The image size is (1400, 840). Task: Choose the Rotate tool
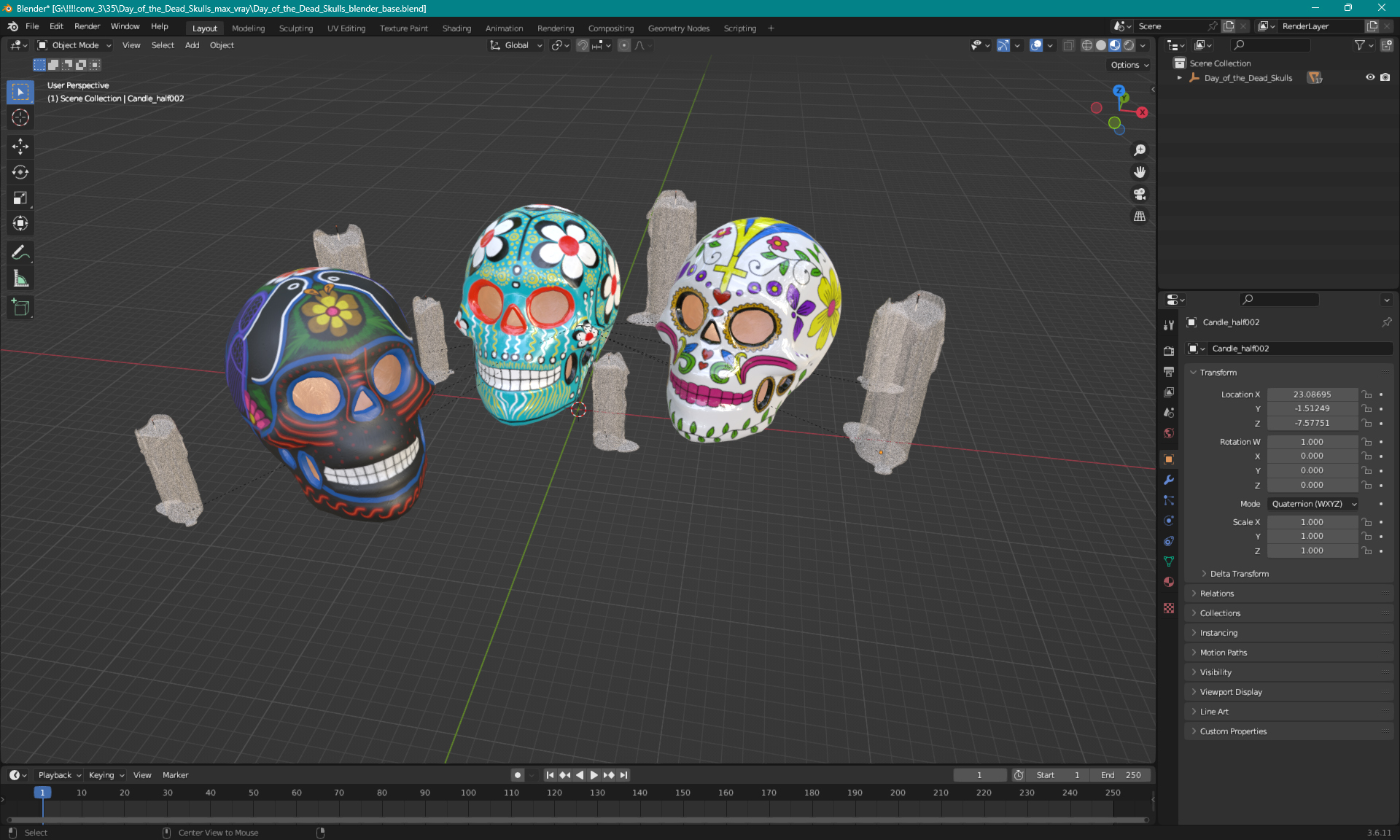pos(20,172)
